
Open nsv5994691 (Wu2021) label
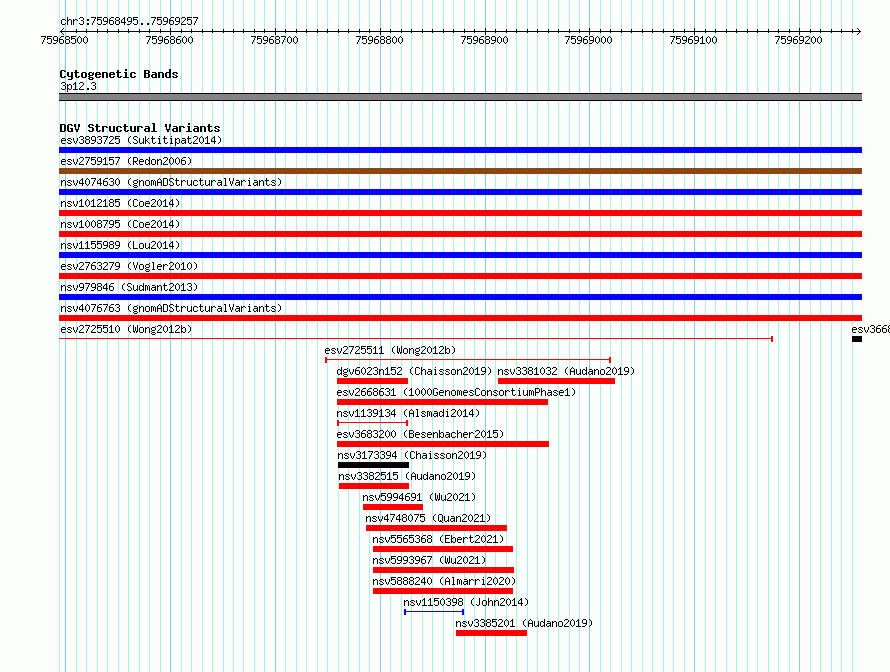(419, 497)
